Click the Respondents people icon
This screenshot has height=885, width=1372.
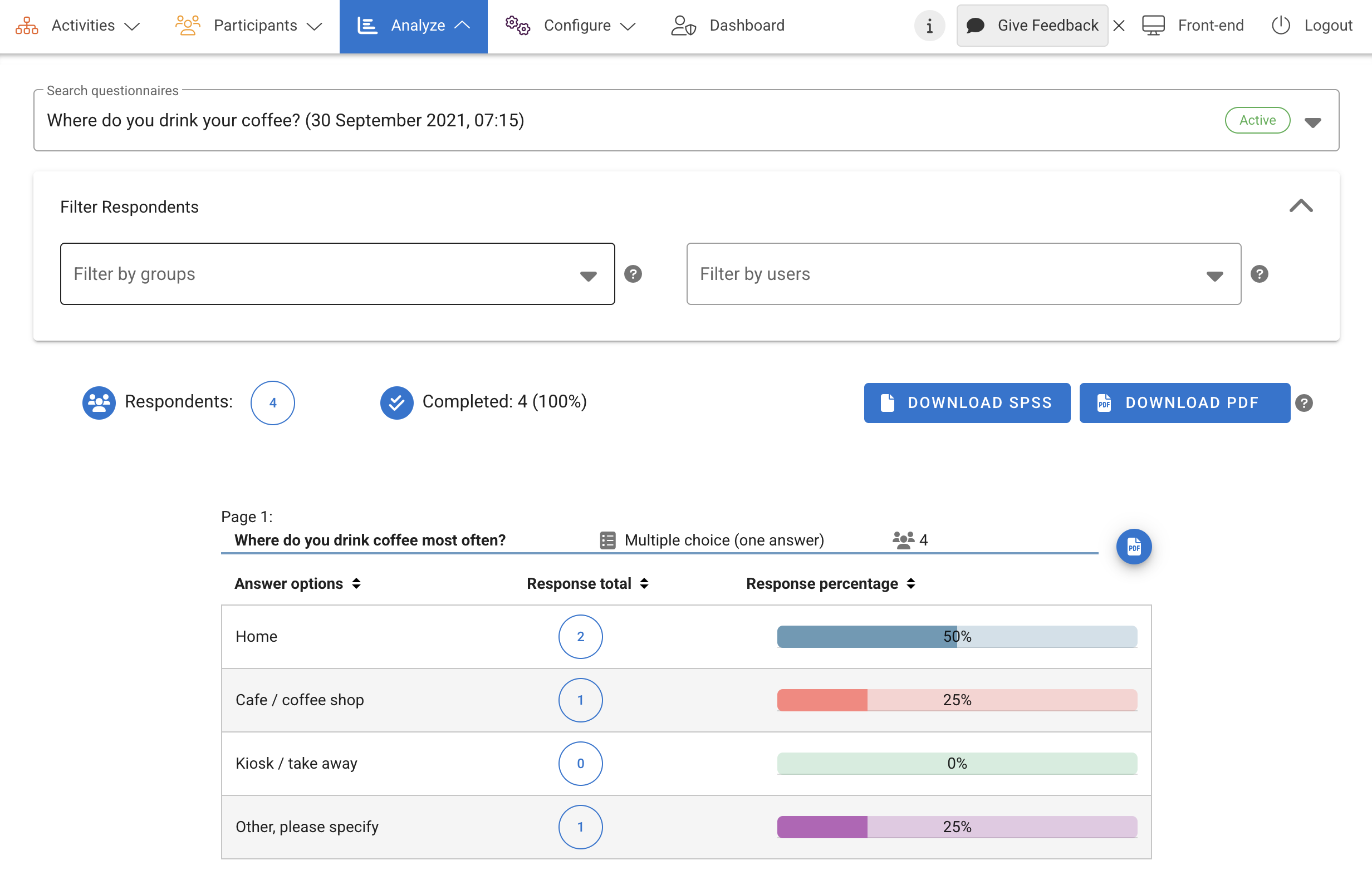tap(99, 403)
